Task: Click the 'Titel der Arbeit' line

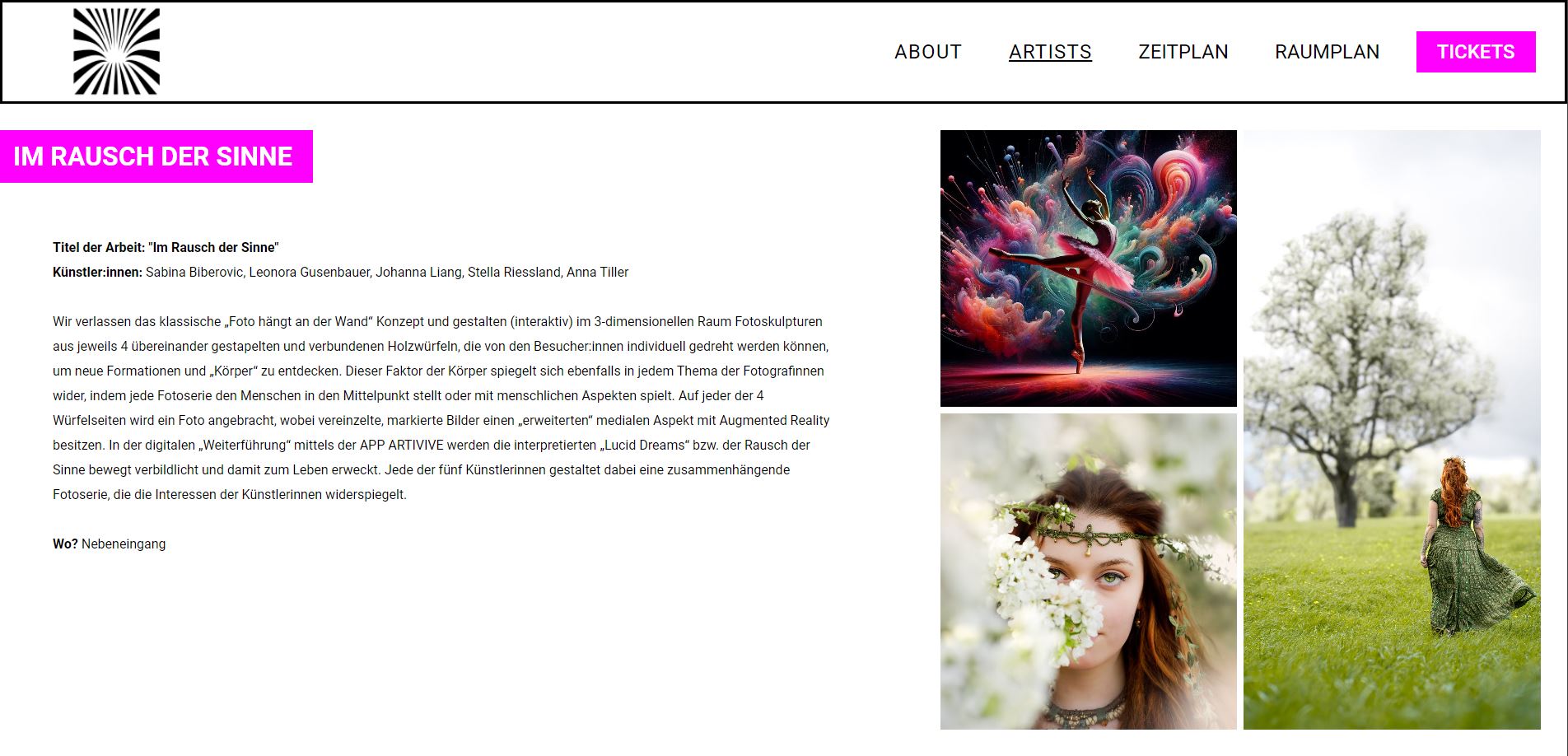Action: pos(166,247)
